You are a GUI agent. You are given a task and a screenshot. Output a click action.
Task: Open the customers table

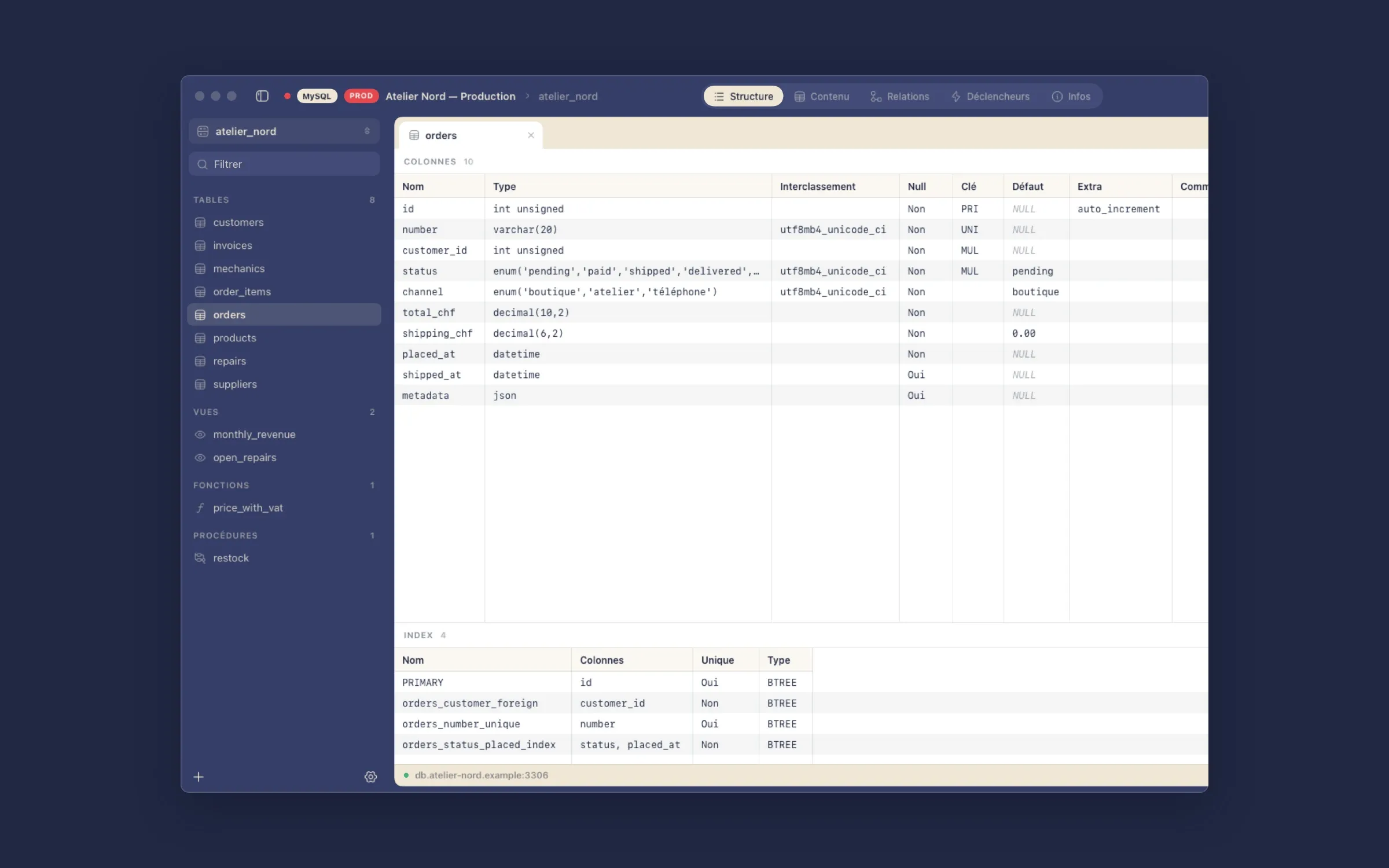(284, 222)
